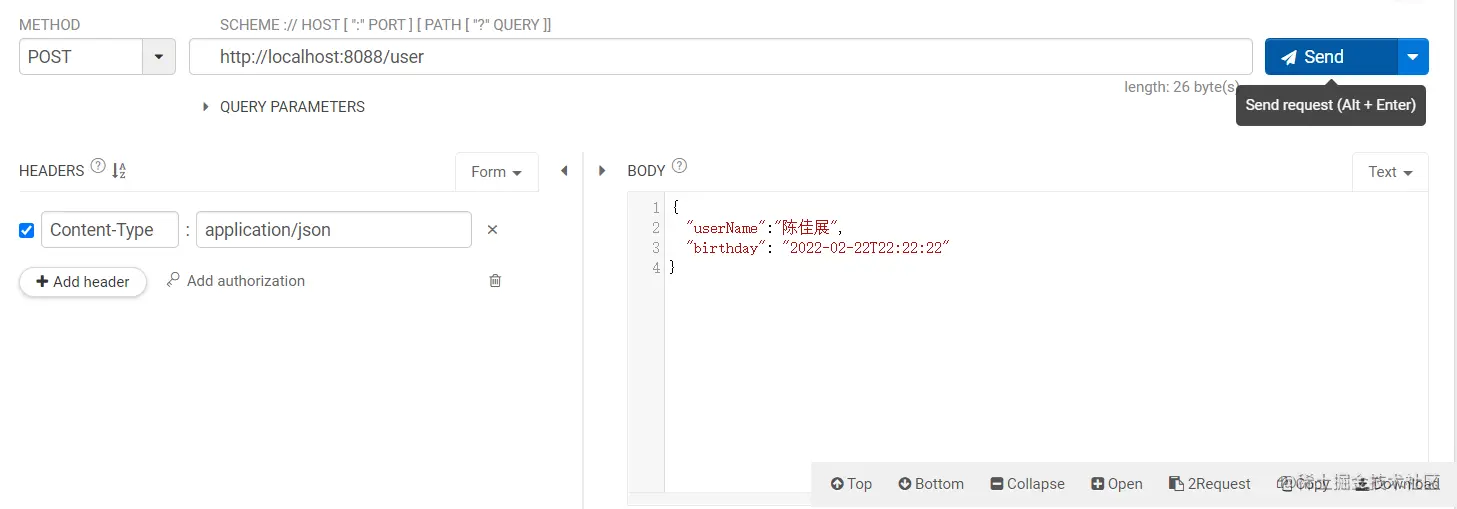Collapse headers panel with left arrow
The image size is (1457, 509).
[564, 171]
